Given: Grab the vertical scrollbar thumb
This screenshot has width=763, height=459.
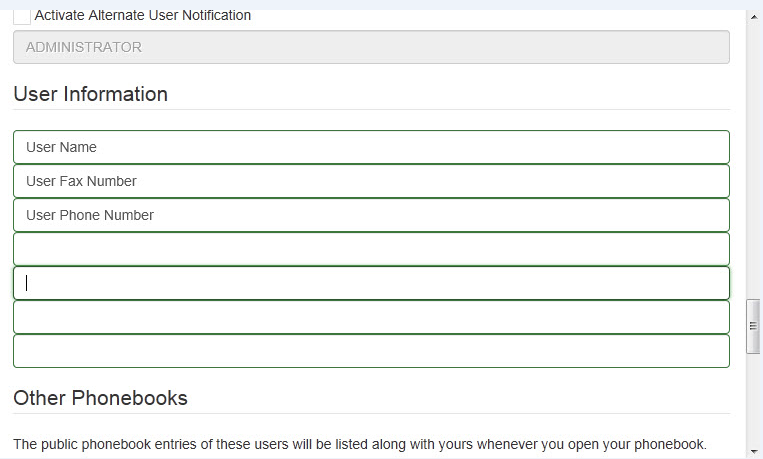Looking at the screenshot, I should point(754,324).
